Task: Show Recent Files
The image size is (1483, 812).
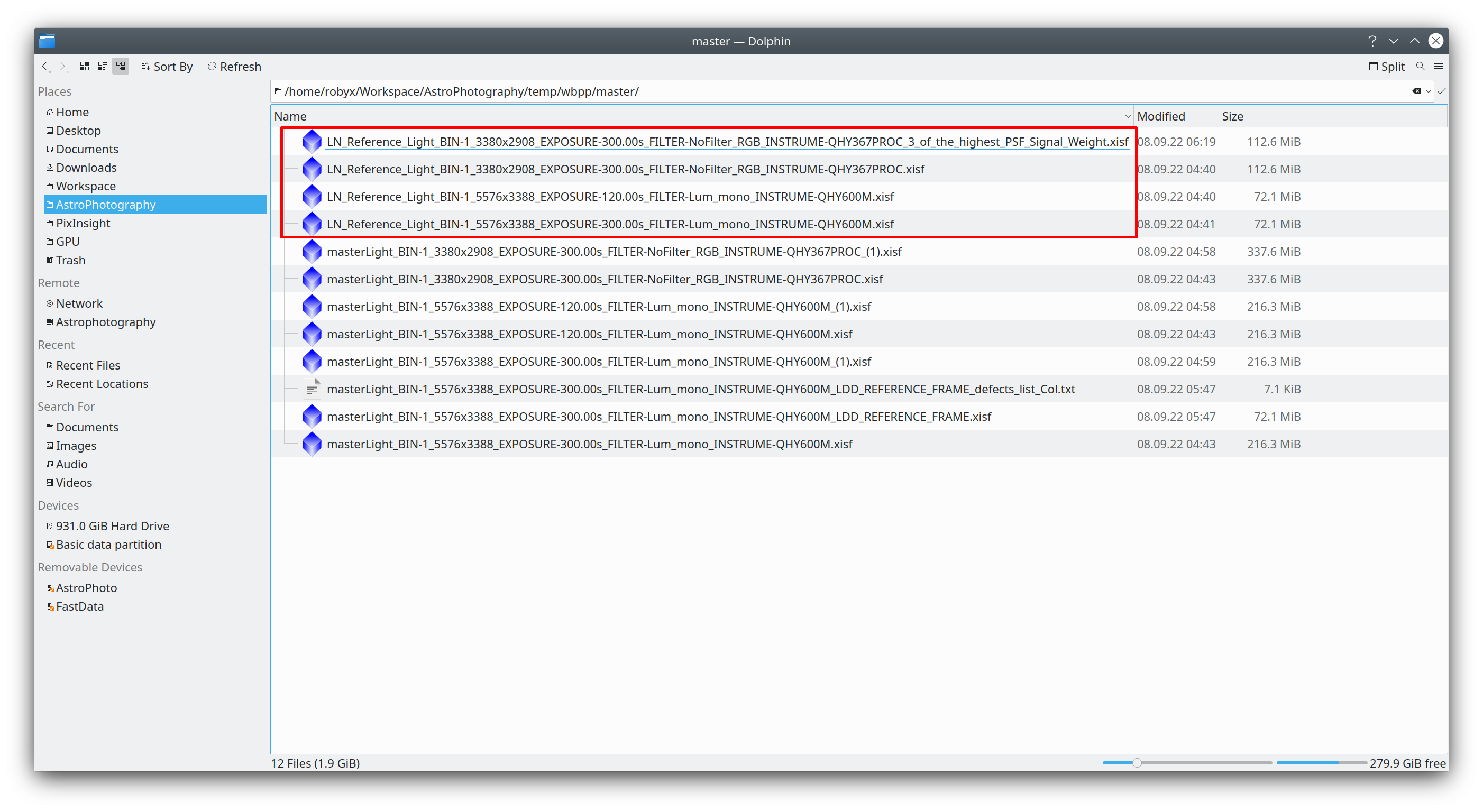Action: point(87,365)
